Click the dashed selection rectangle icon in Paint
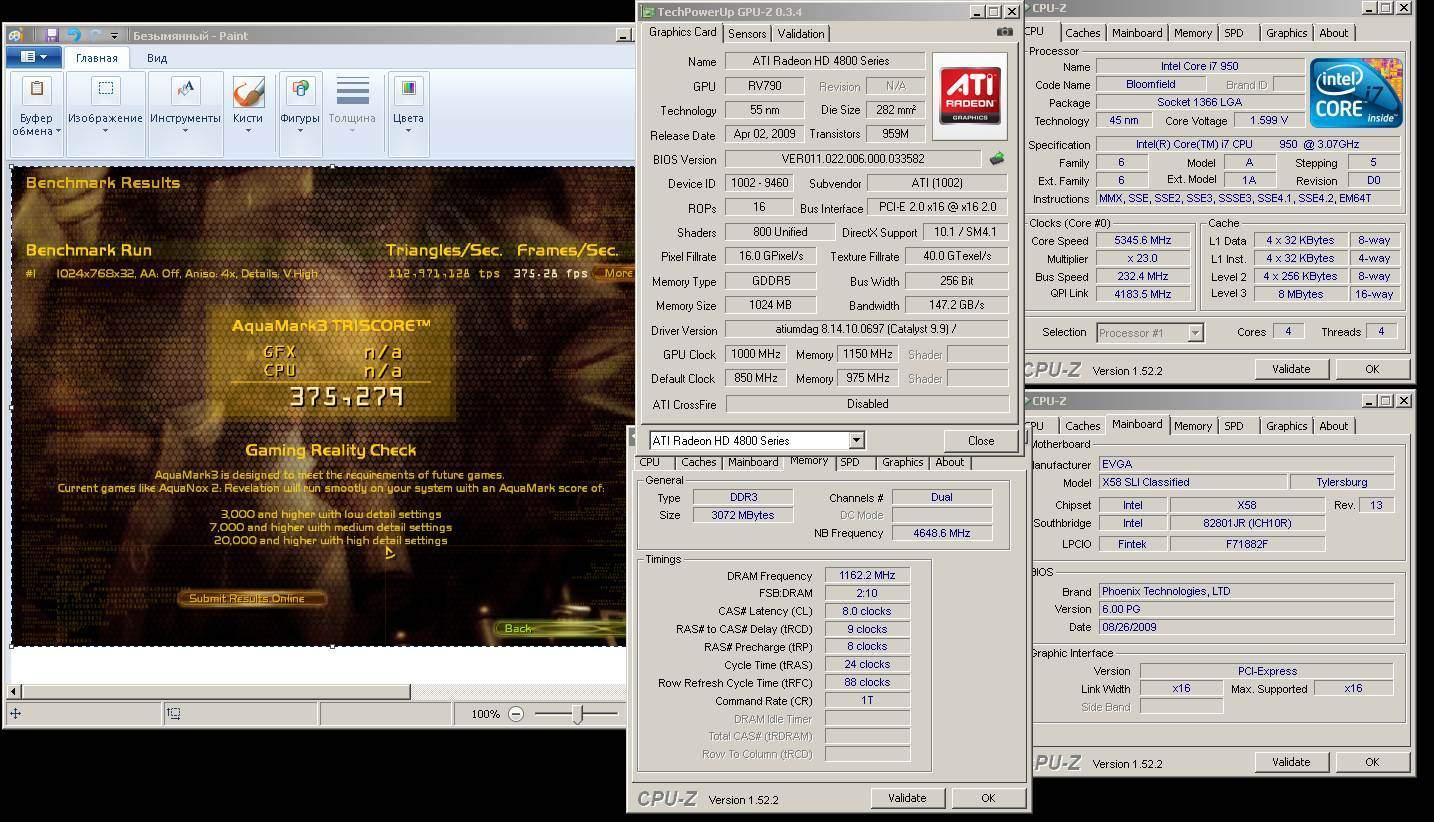This screenshot has width=1434, height=822. 105,90
